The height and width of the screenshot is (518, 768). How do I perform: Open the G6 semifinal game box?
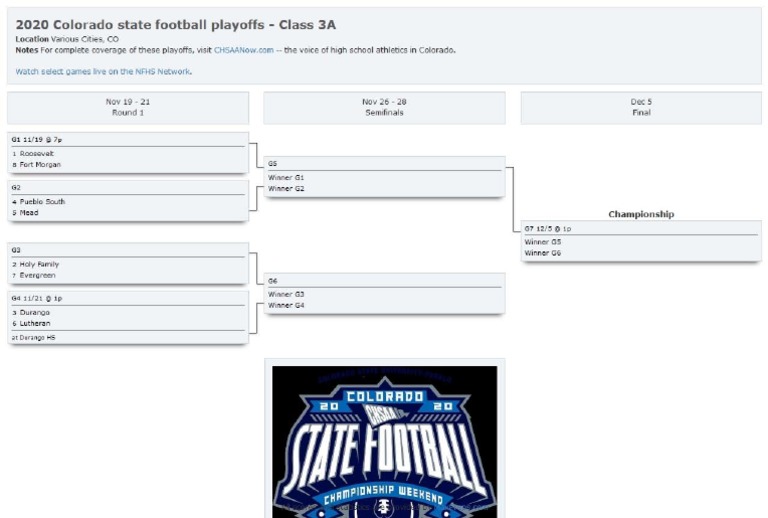click(x=384, y=293)
